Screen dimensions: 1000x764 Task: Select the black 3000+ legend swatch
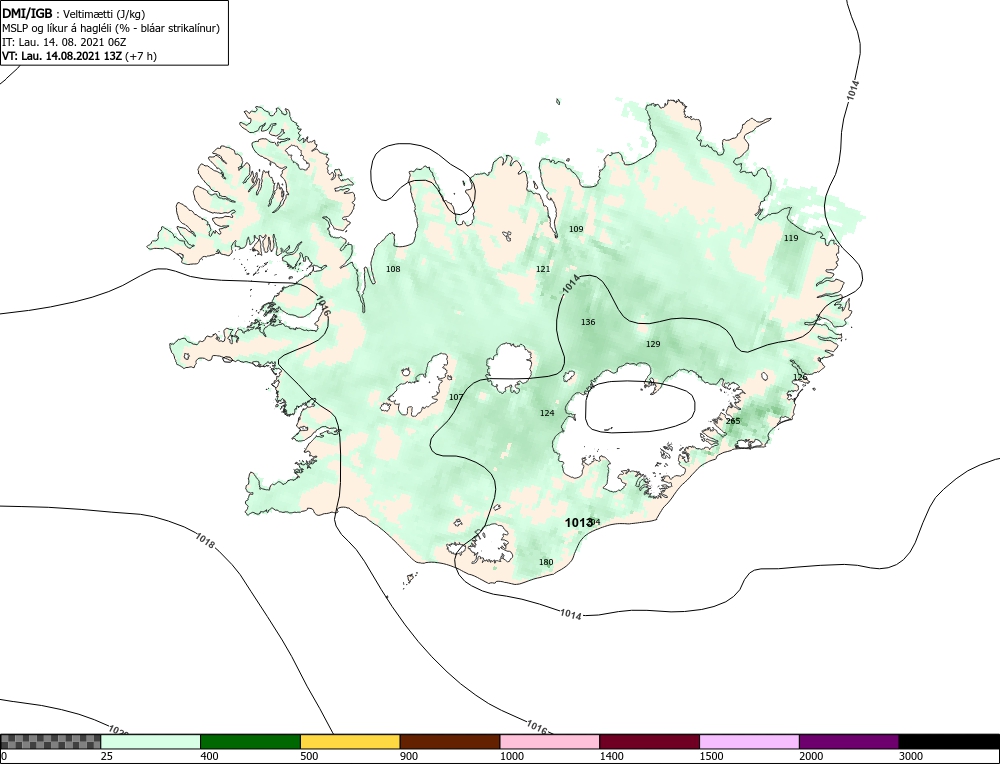tap(949, 741)
